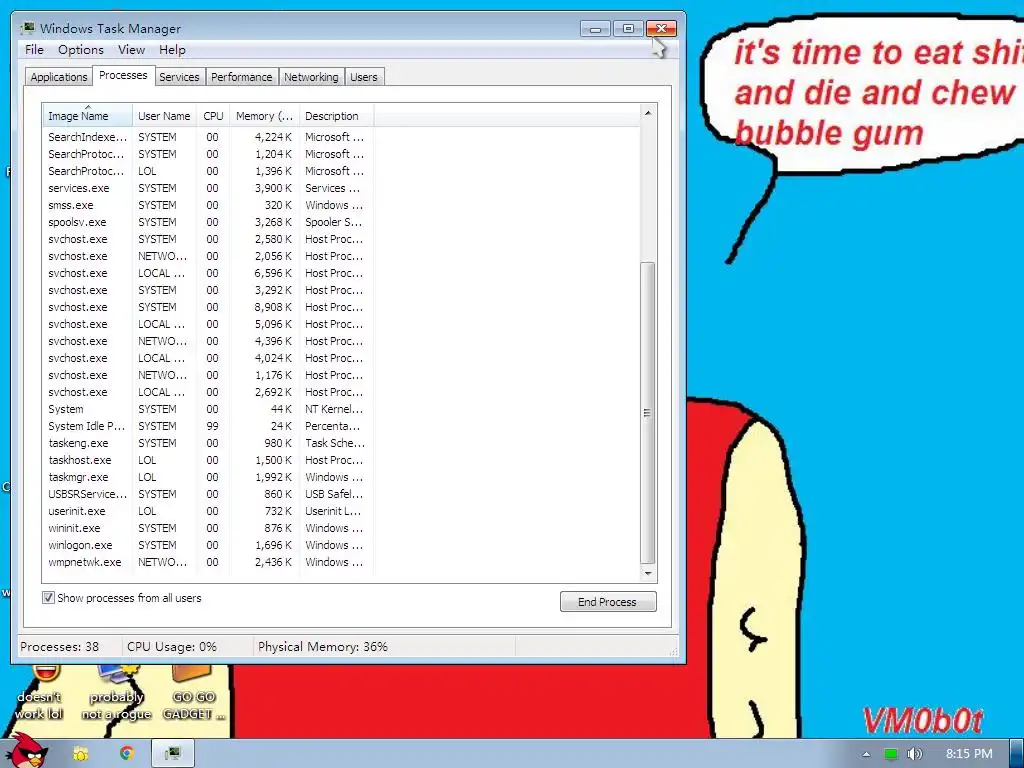1024x768 pixels.
Task: Click CPU Usage: 0% status entry
Action: 172,647
